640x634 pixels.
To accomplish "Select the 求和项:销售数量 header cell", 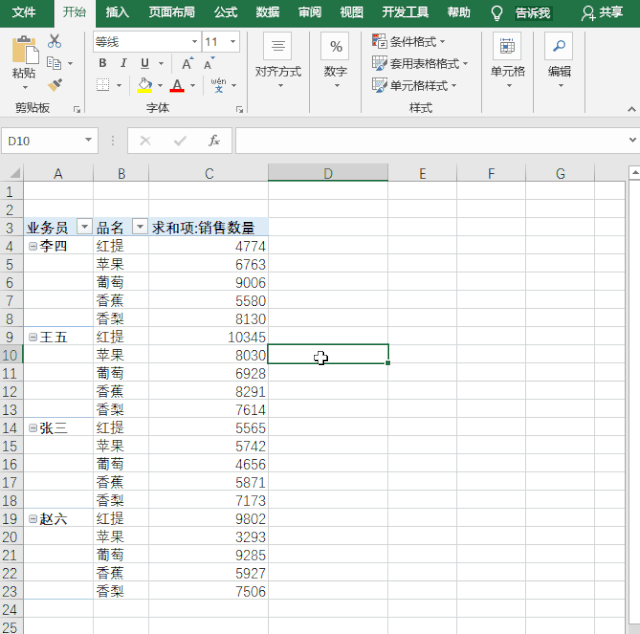I will (208, 227).
